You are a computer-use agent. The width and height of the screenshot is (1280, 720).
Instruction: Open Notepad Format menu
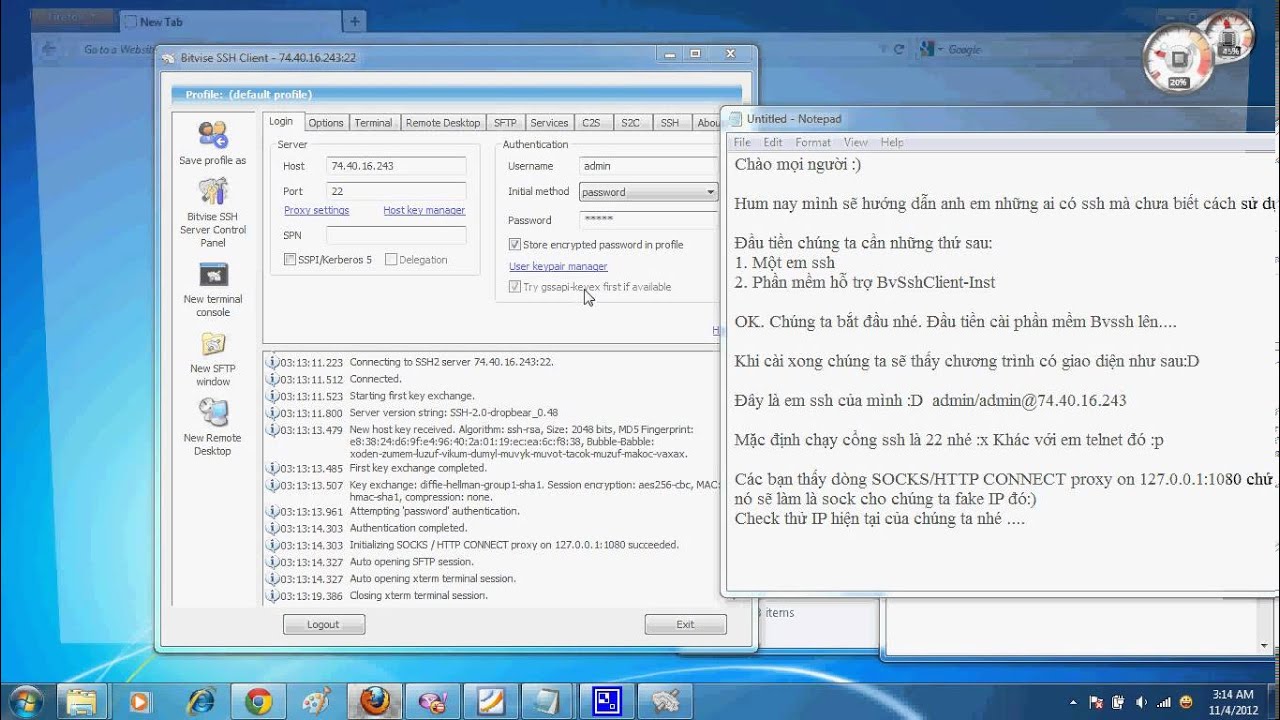[x=813, y=142]
